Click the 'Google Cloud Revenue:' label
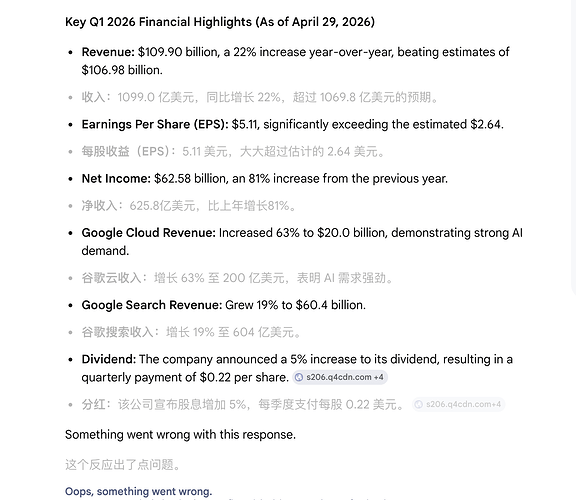This screenshot has height=500, width=576. [x=148, y=233]
